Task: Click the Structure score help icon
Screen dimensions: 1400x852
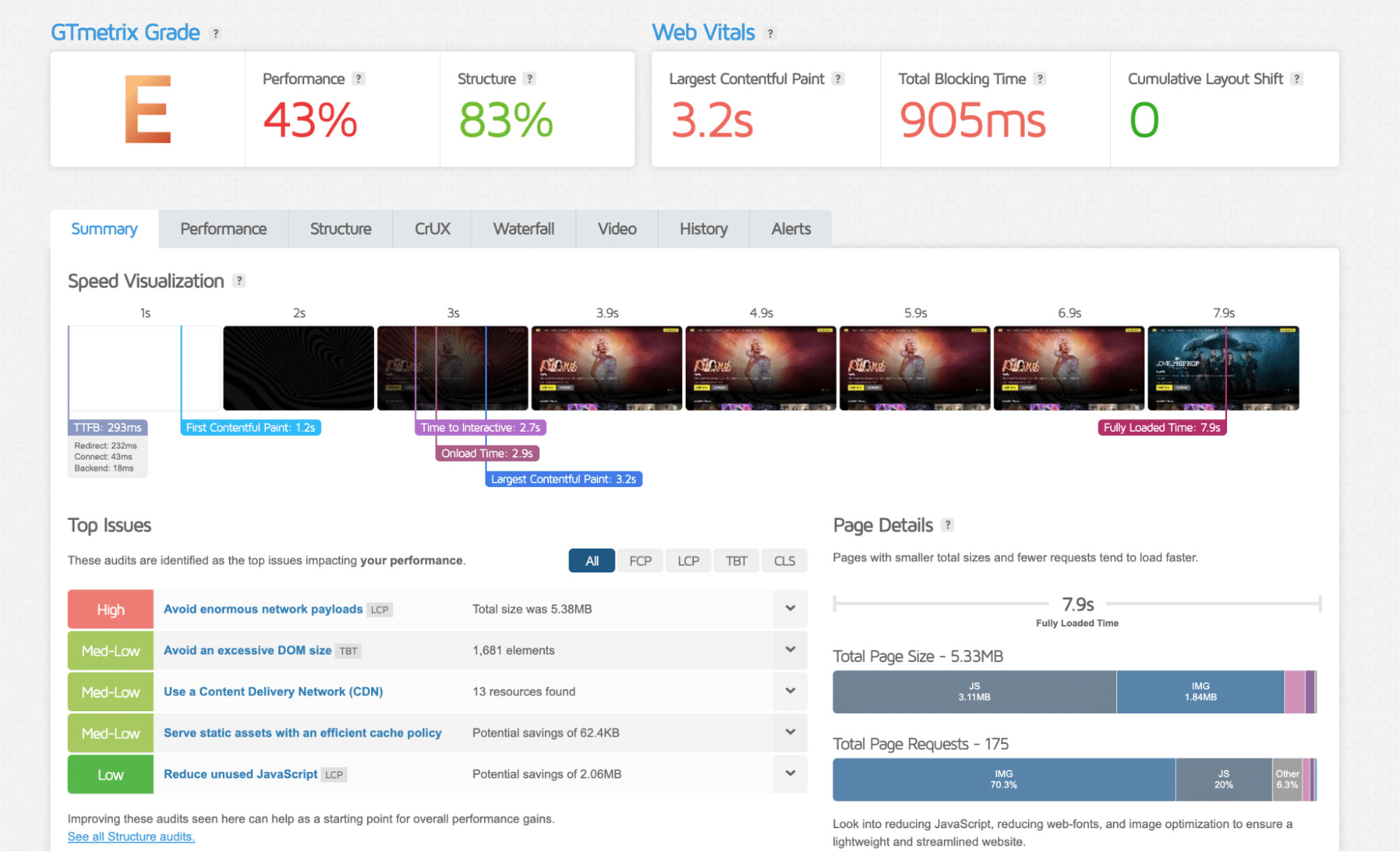Action: tap(529, 78)
